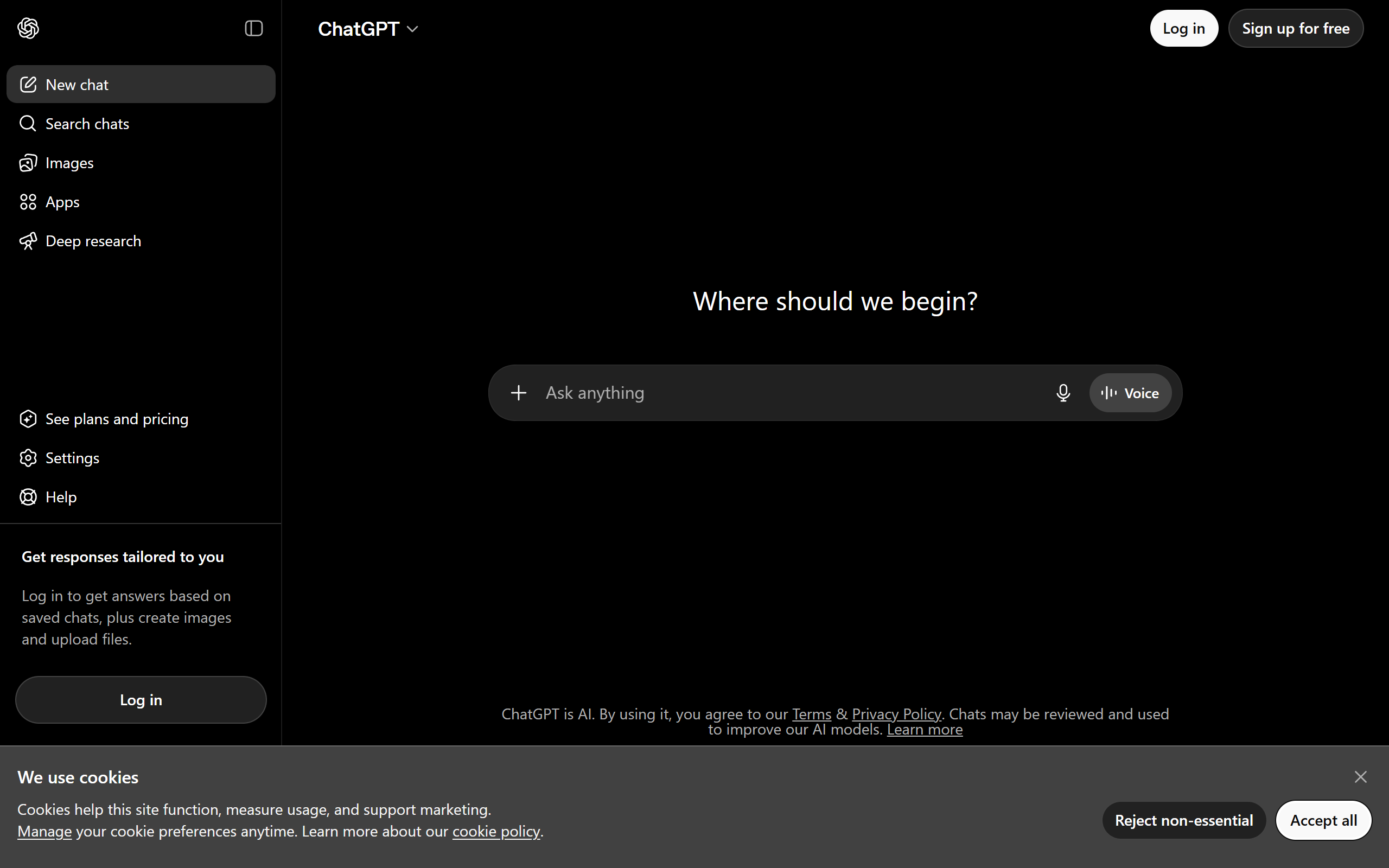
Task: Open the cookie policy link
Action: pos(496,831)
